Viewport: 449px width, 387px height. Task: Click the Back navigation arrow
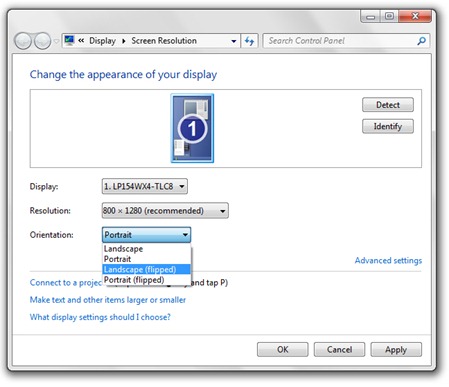click(x=23, y=41)
